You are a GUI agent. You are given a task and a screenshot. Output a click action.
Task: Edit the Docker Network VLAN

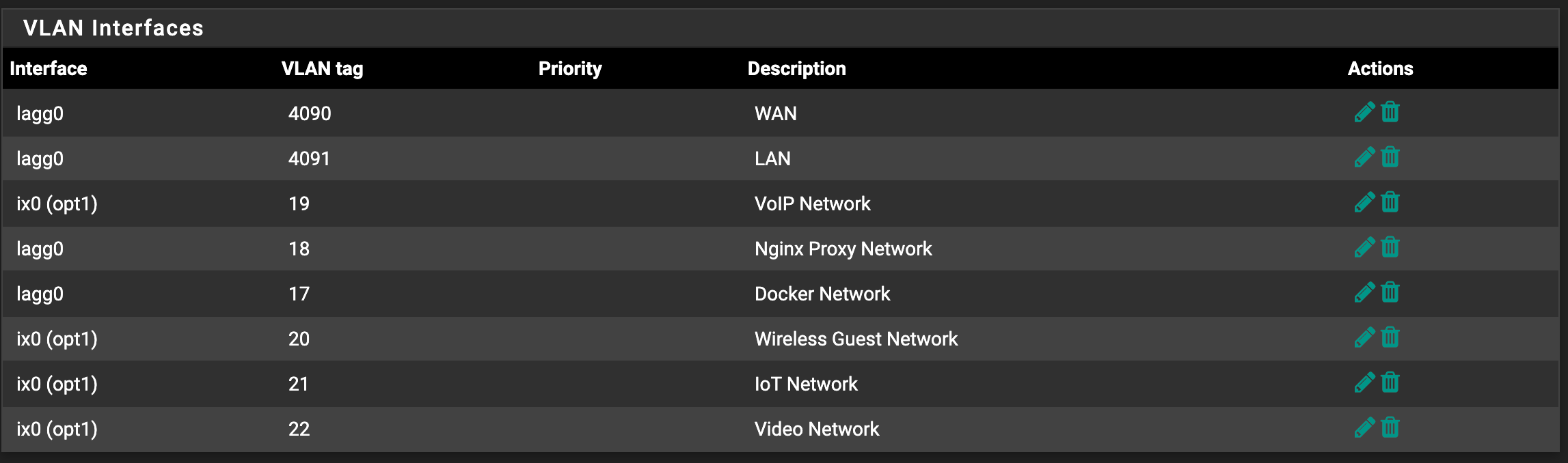tap(1364, 292)
